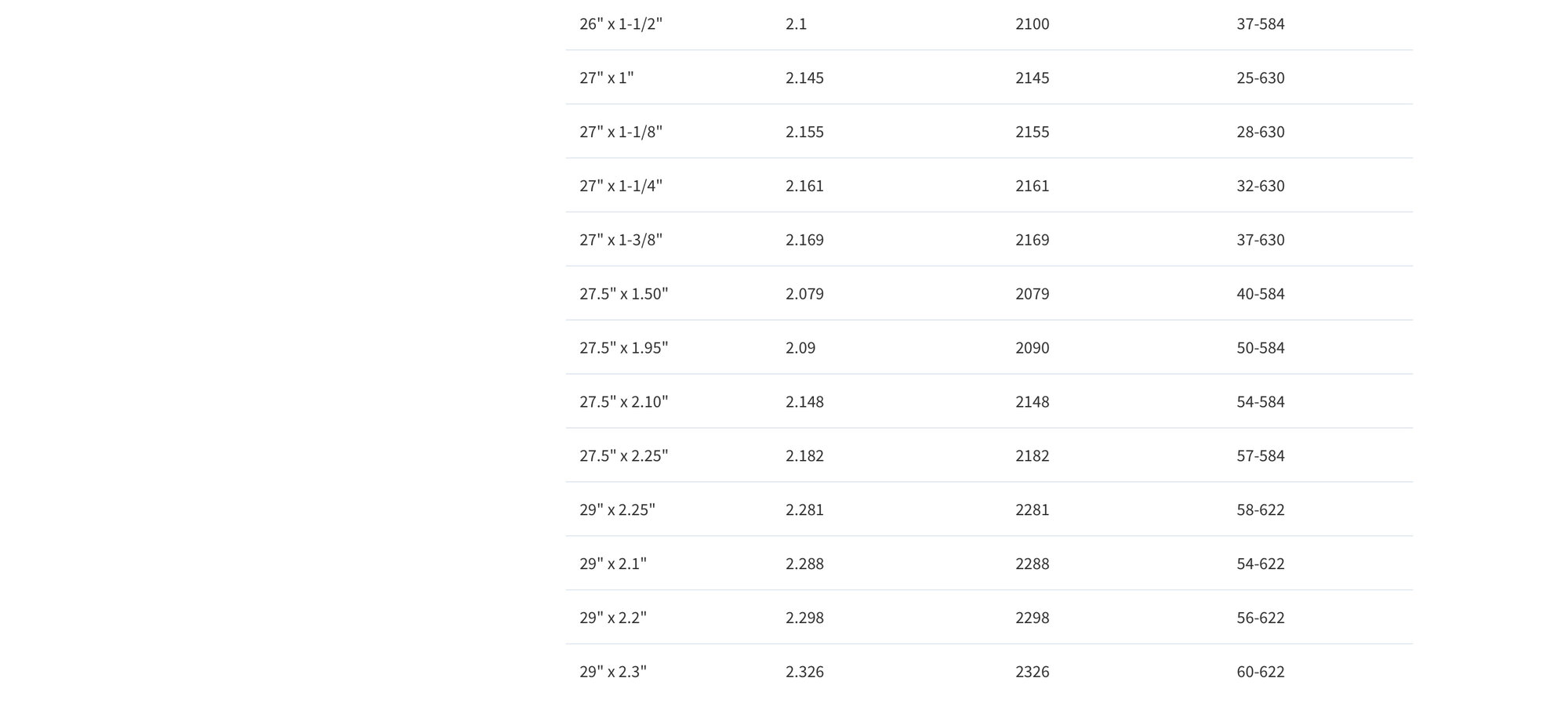This screenshot has width=1568, height=707.
Task: Click the 27.5" x 2.25" tire size
Action: click(x=623, y=456)
